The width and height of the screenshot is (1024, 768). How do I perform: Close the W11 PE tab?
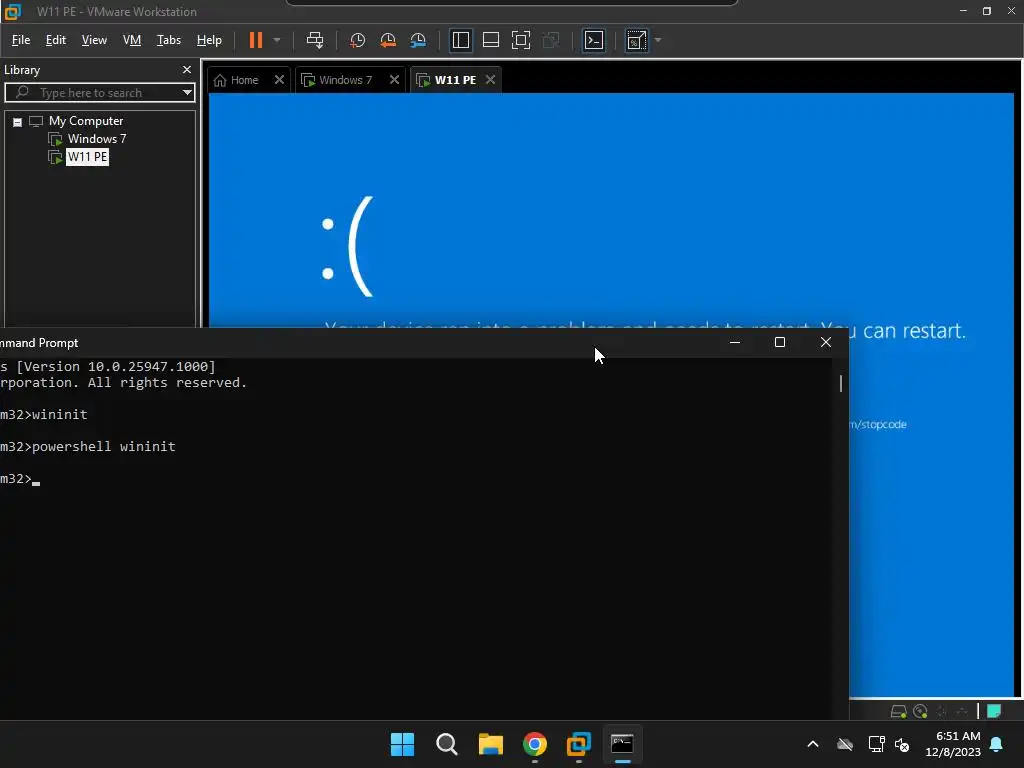(x=490, y=80)
